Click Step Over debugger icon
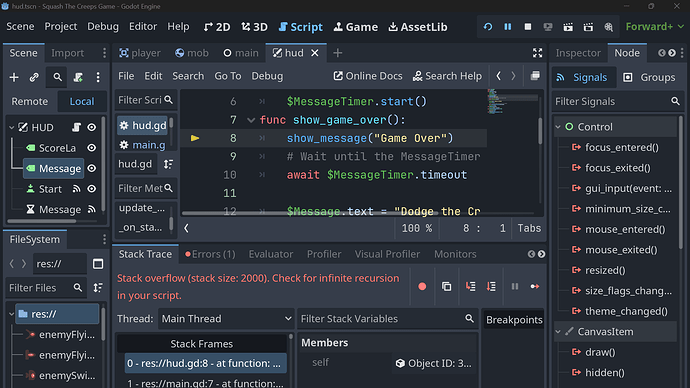Screen dimensions: 690x388 pyautogui.click(x=491, y=287)
